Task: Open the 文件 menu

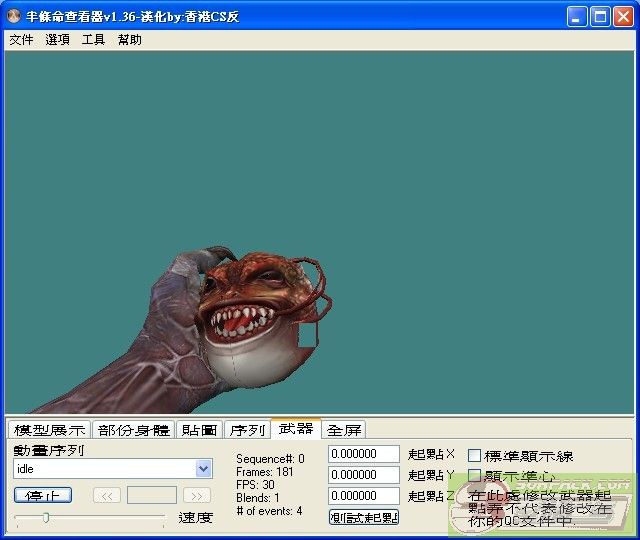Action: [21, 40]
